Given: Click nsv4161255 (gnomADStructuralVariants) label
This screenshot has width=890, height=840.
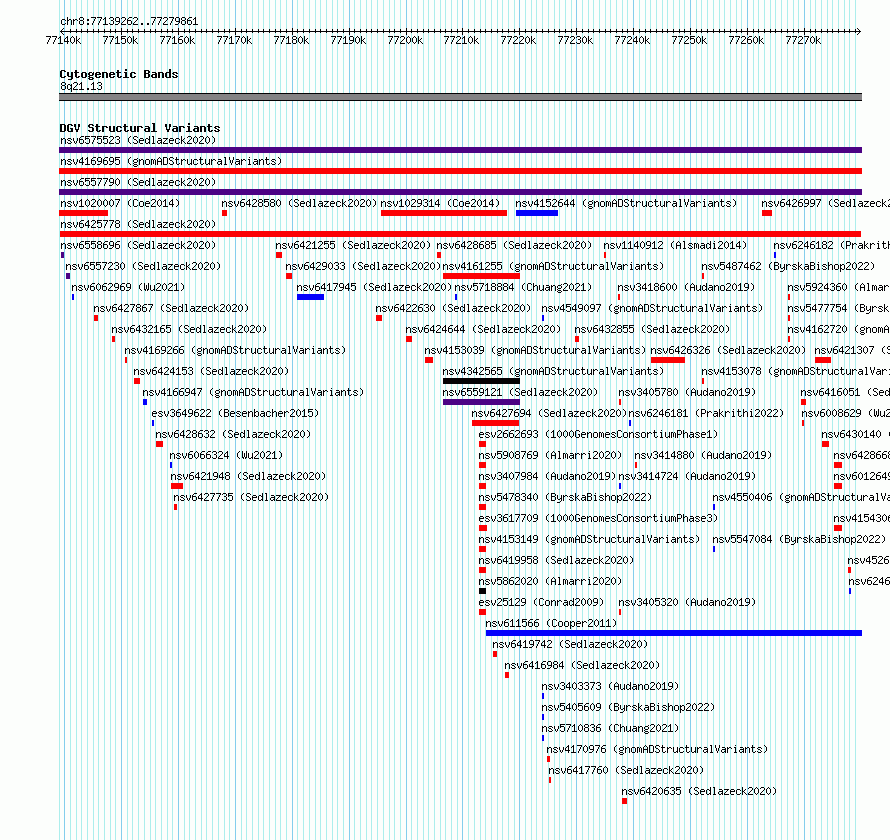Looking at the screenshot, I should (553, 266).
